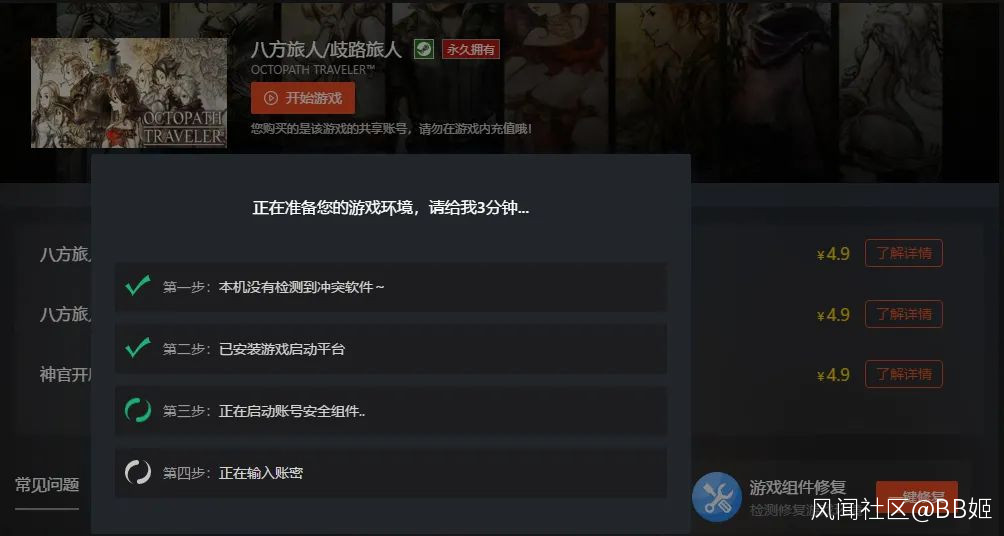Select the 第三步 正在启动账号安全组件 row
1004x536 pixels.
391,411
